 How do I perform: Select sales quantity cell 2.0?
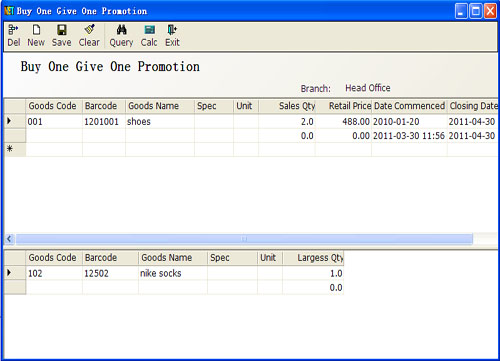tap(287, 122)
